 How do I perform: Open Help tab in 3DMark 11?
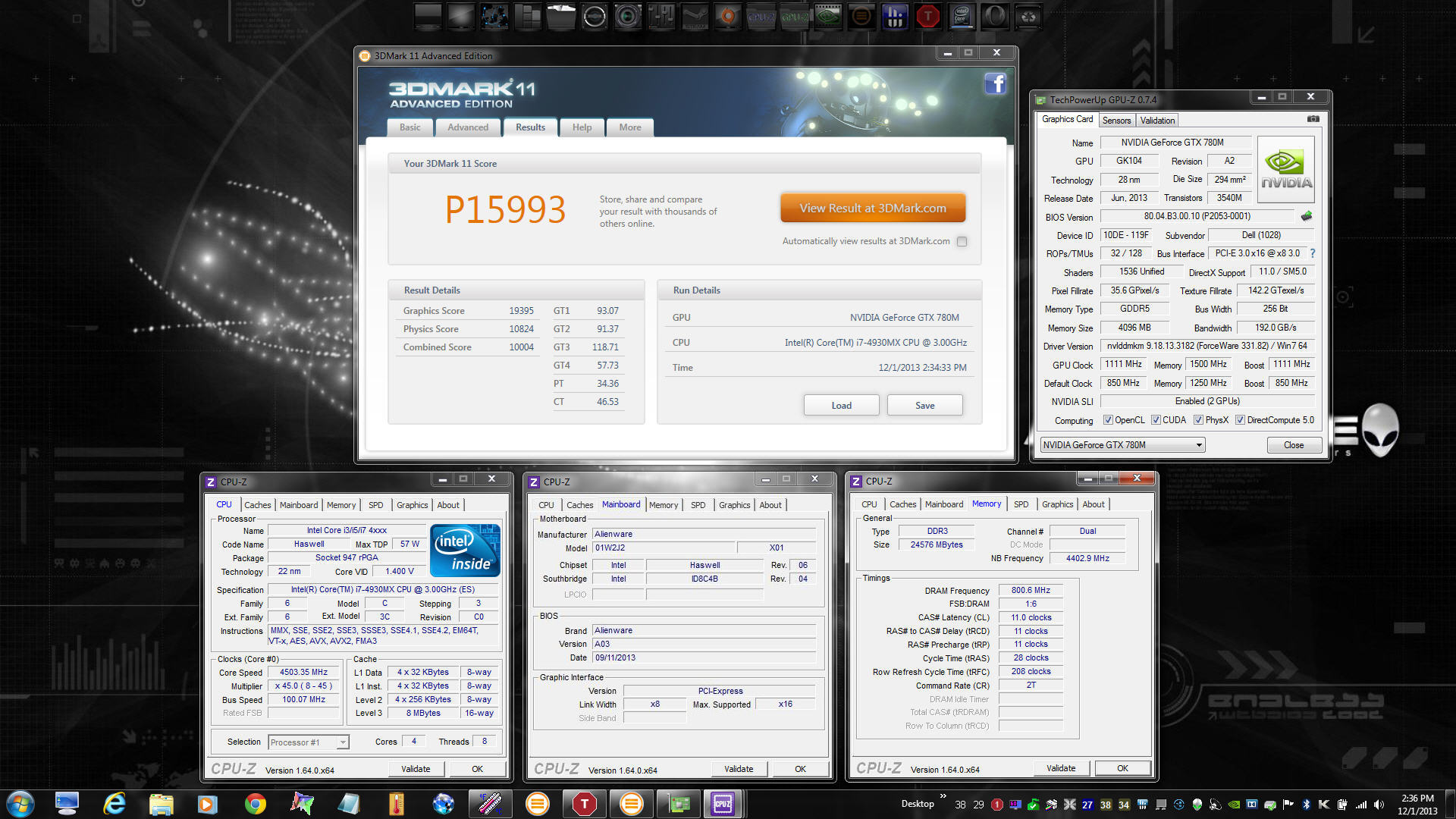(x=582, y=127)
